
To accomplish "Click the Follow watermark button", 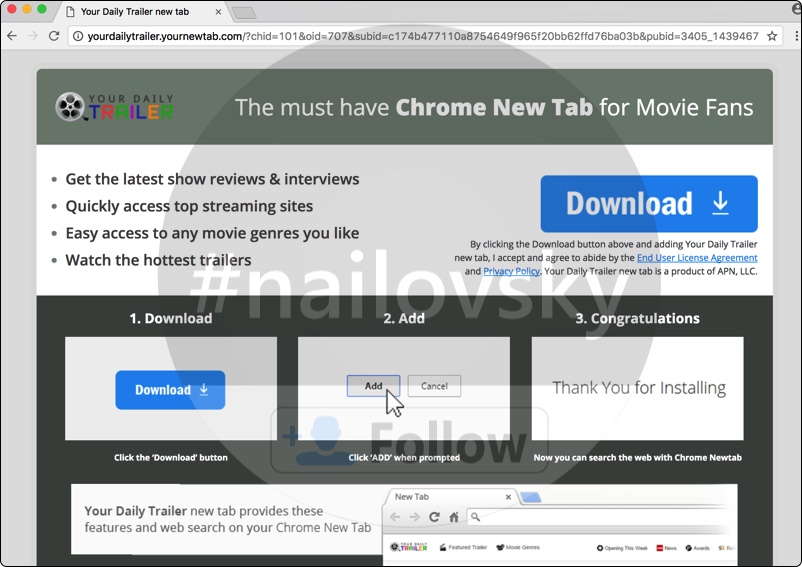I will point(410,440).
